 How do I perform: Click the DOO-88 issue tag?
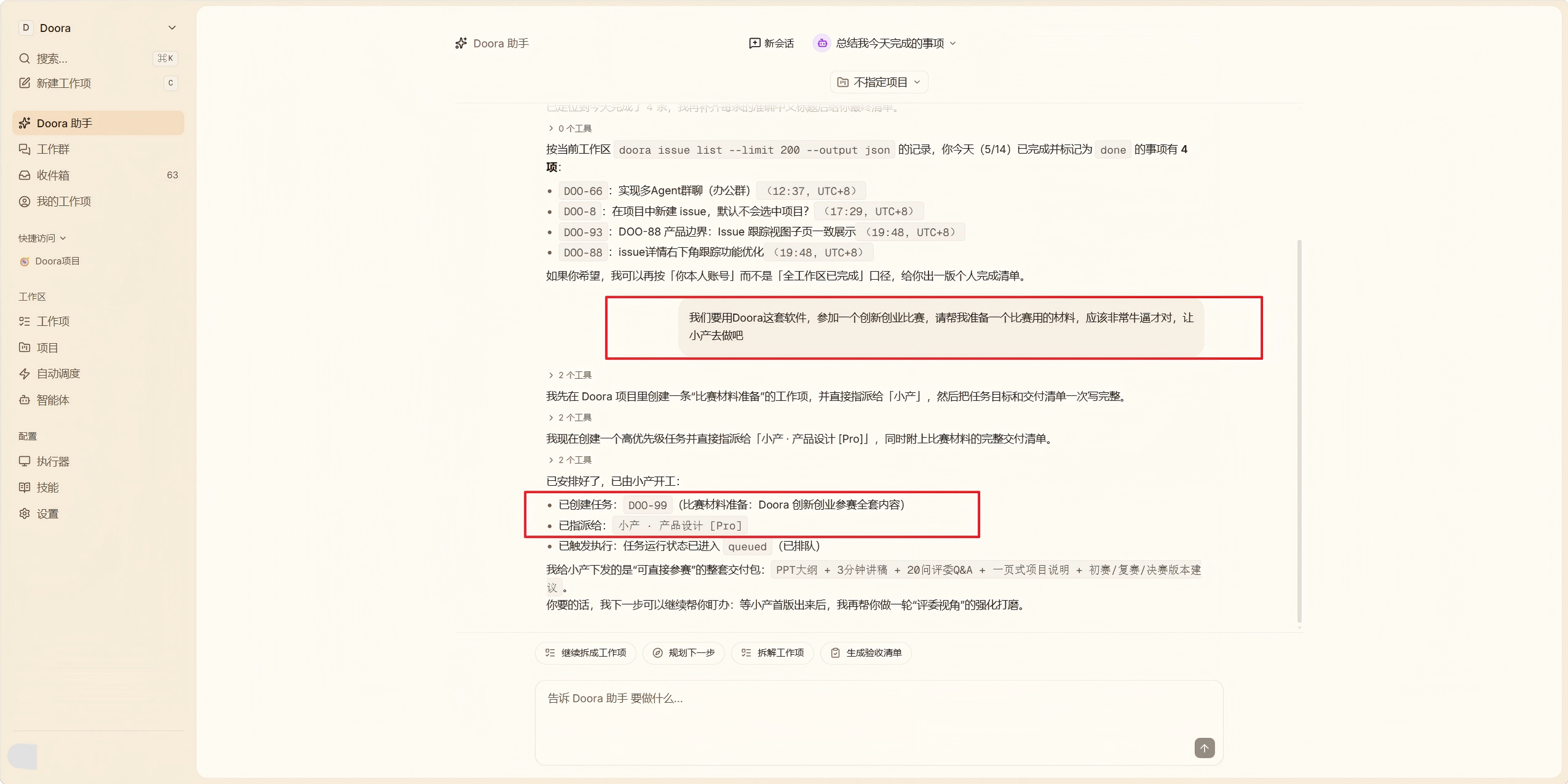coord(583,253)
